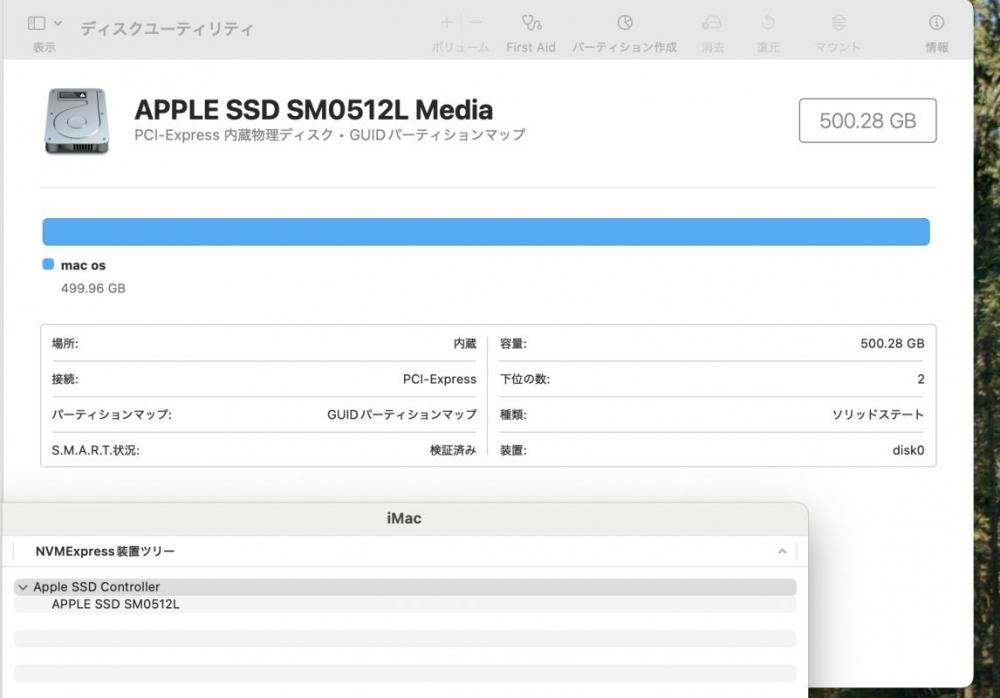
Task: Select the disk0 device value
Action: [908, 450]
